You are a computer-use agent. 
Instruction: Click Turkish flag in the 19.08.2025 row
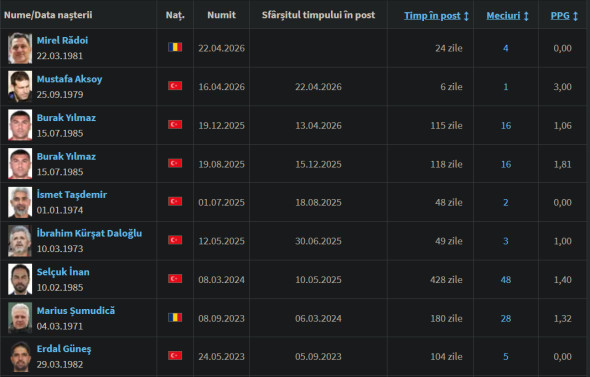[175, 163]
